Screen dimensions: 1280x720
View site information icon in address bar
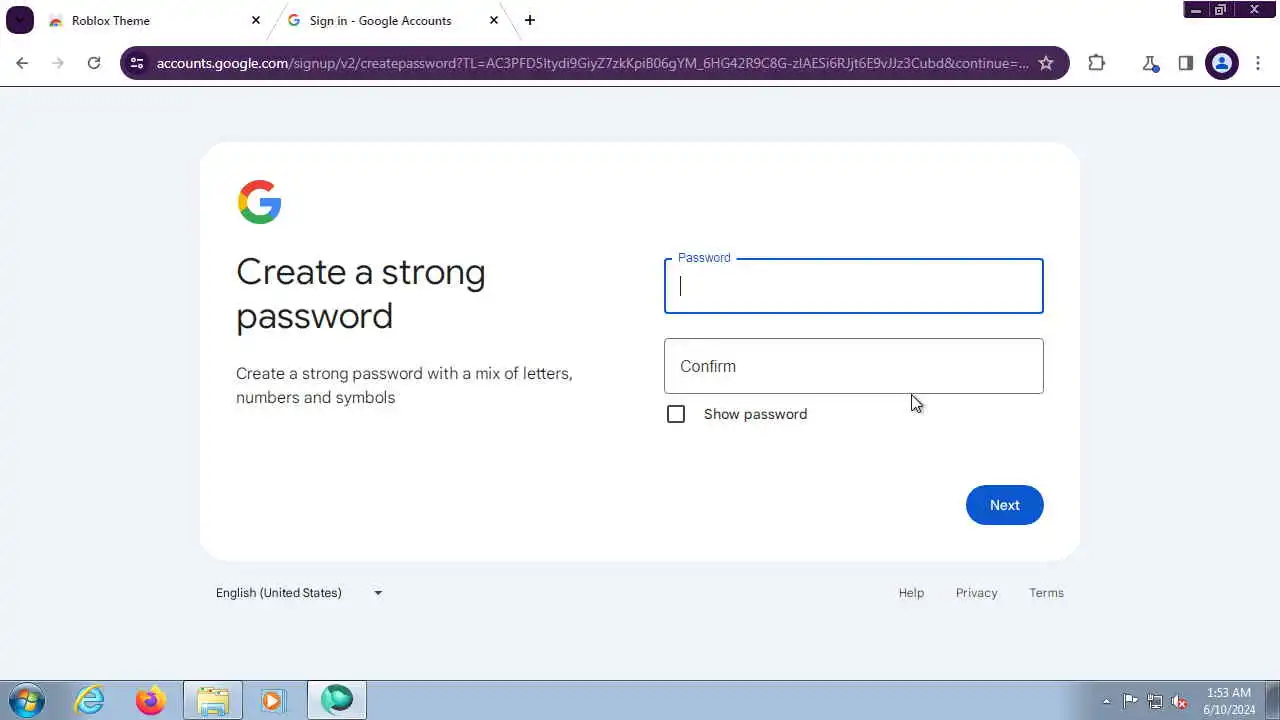138,63
